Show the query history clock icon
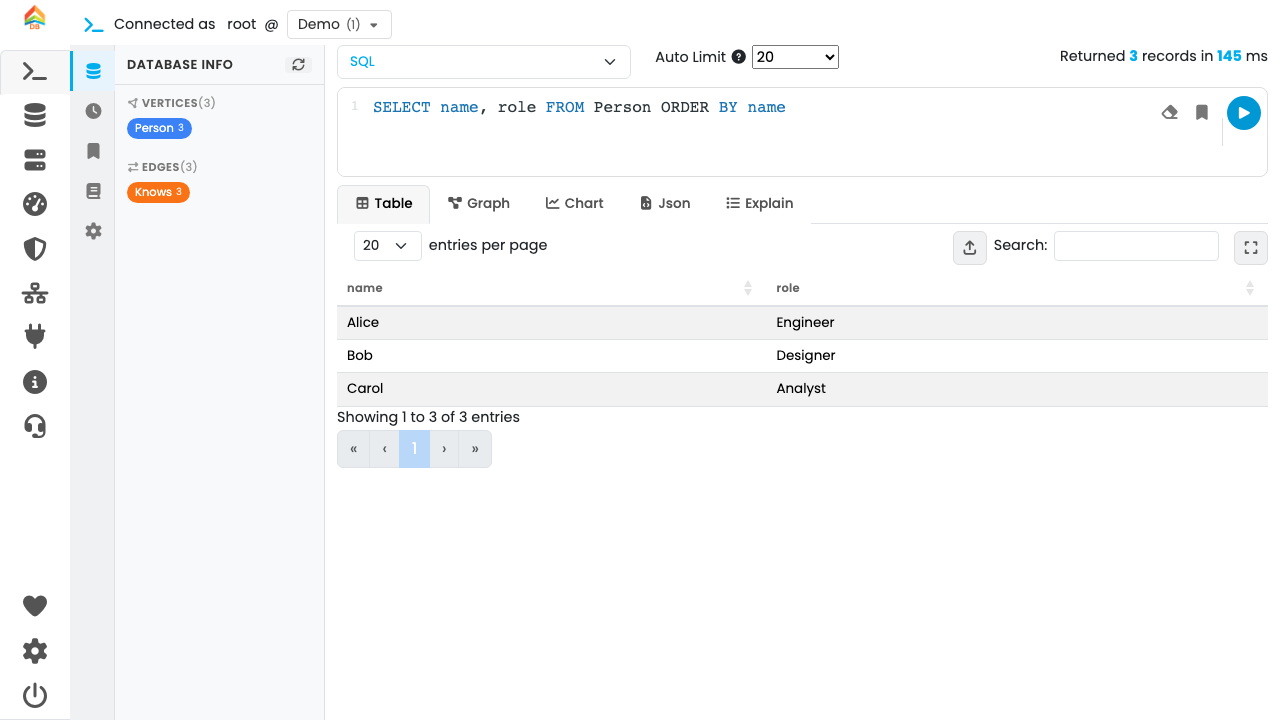The image size is (1280, 720). click(93, 111)
